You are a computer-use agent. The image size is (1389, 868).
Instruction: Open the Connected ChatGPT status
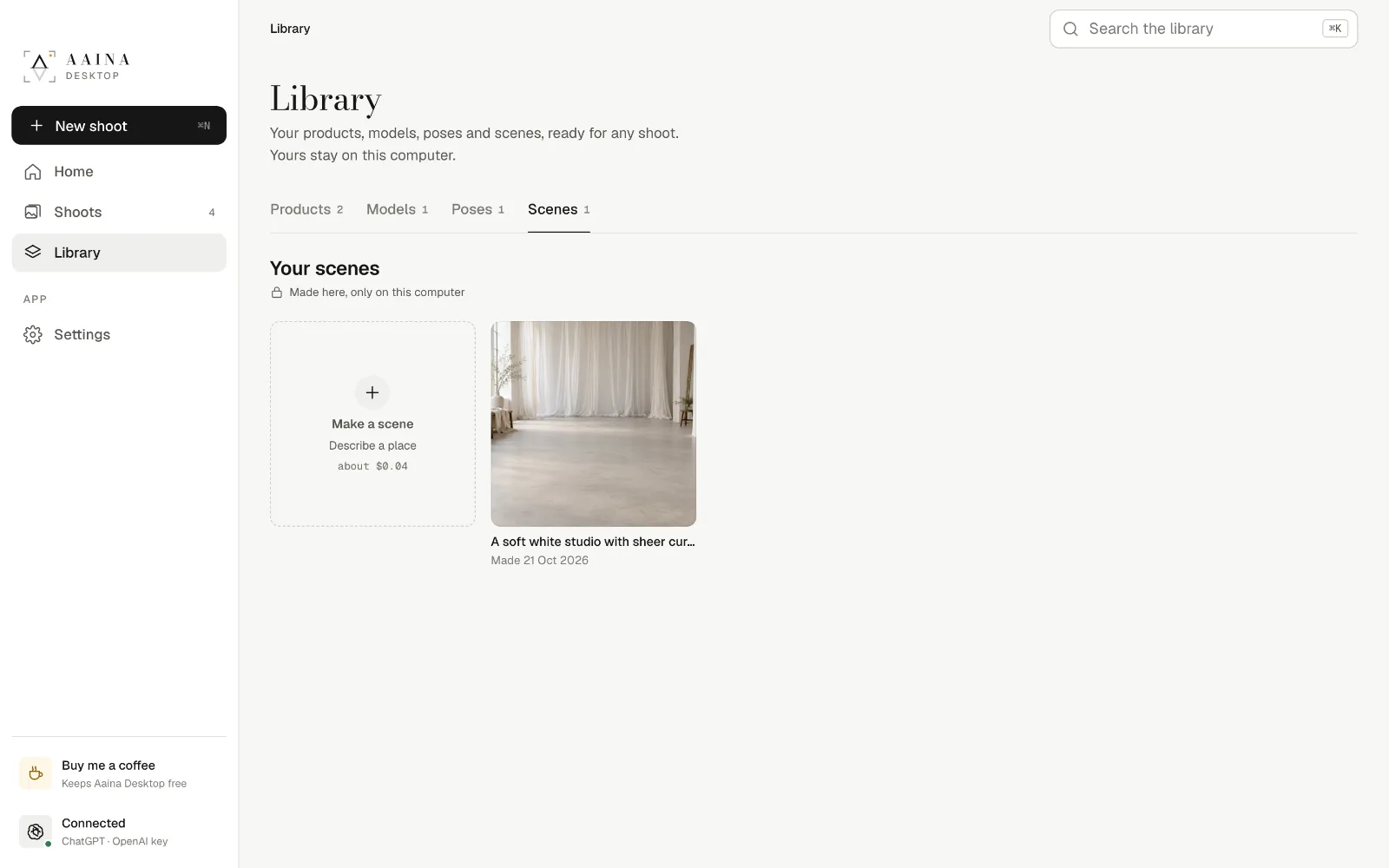pos(119,832)
